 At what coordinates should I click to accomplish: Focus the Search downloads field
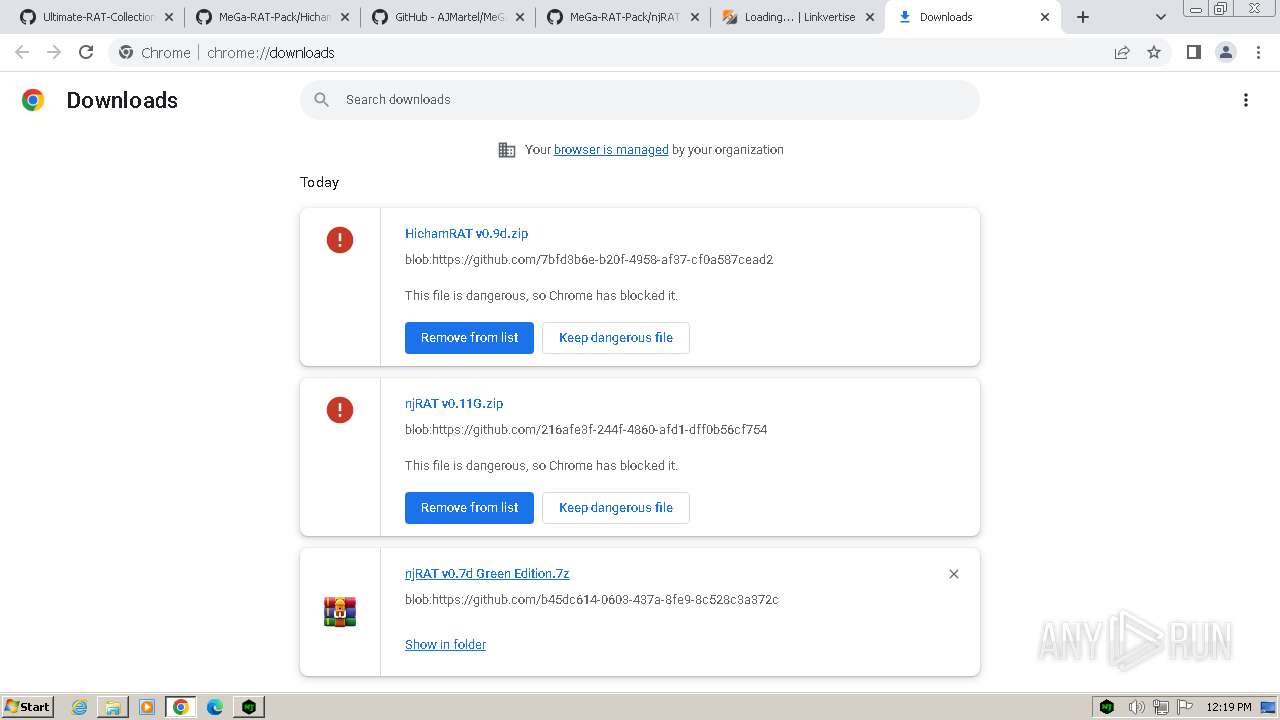coord(640,100)
